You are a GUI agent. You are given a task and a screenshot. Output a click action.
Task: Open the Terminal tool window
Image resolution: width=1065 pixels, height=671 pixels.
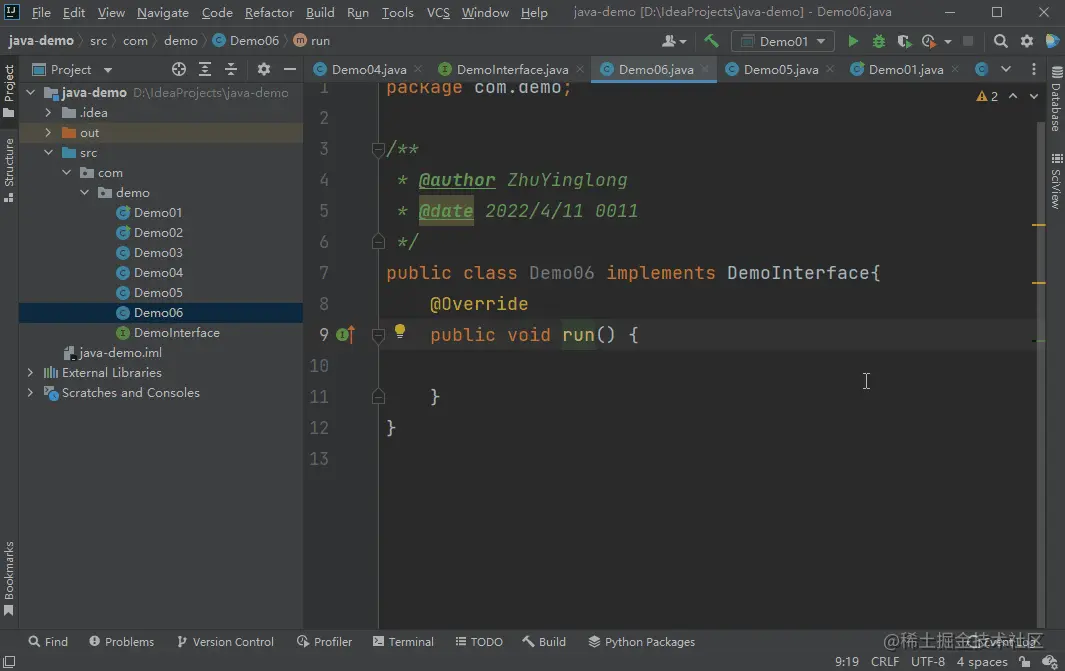click(x=403, y=642)
